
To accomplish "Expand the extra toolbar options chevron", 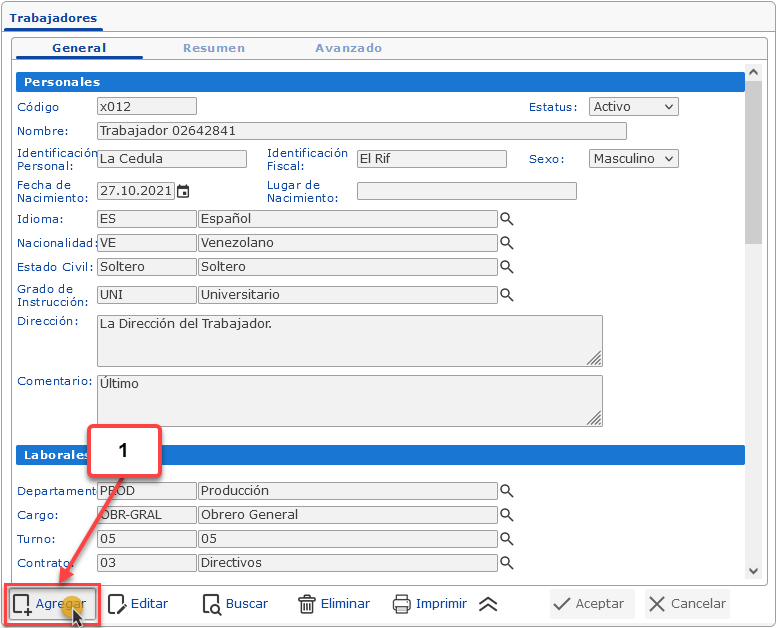I will [x=488, y=604].
